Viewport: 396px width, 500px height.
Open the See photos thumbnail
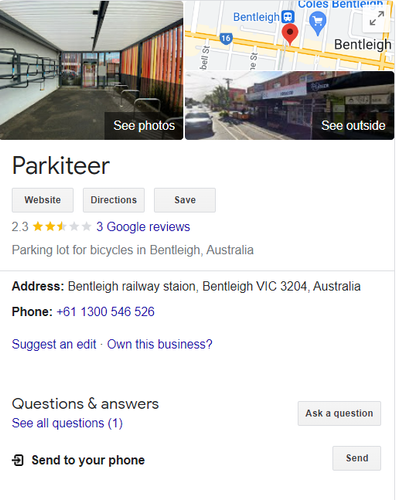[91, 70]
